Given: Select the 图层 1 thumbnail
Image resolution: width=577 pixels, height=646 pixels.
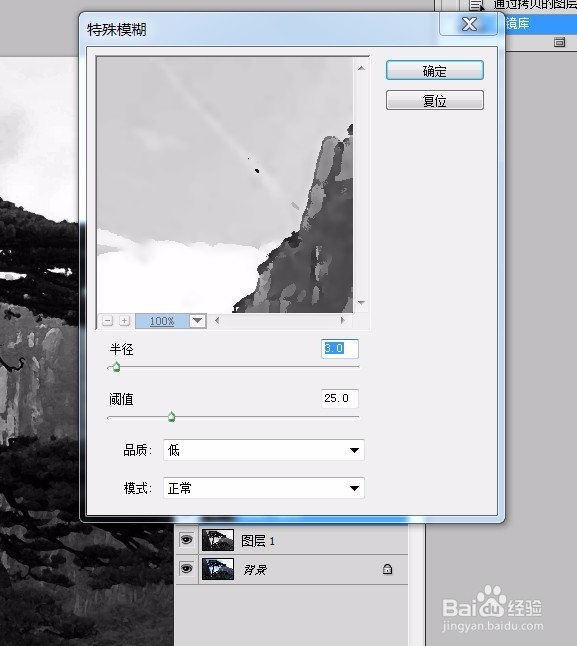Looking at the screenshot, I should (x=217, y=540).
